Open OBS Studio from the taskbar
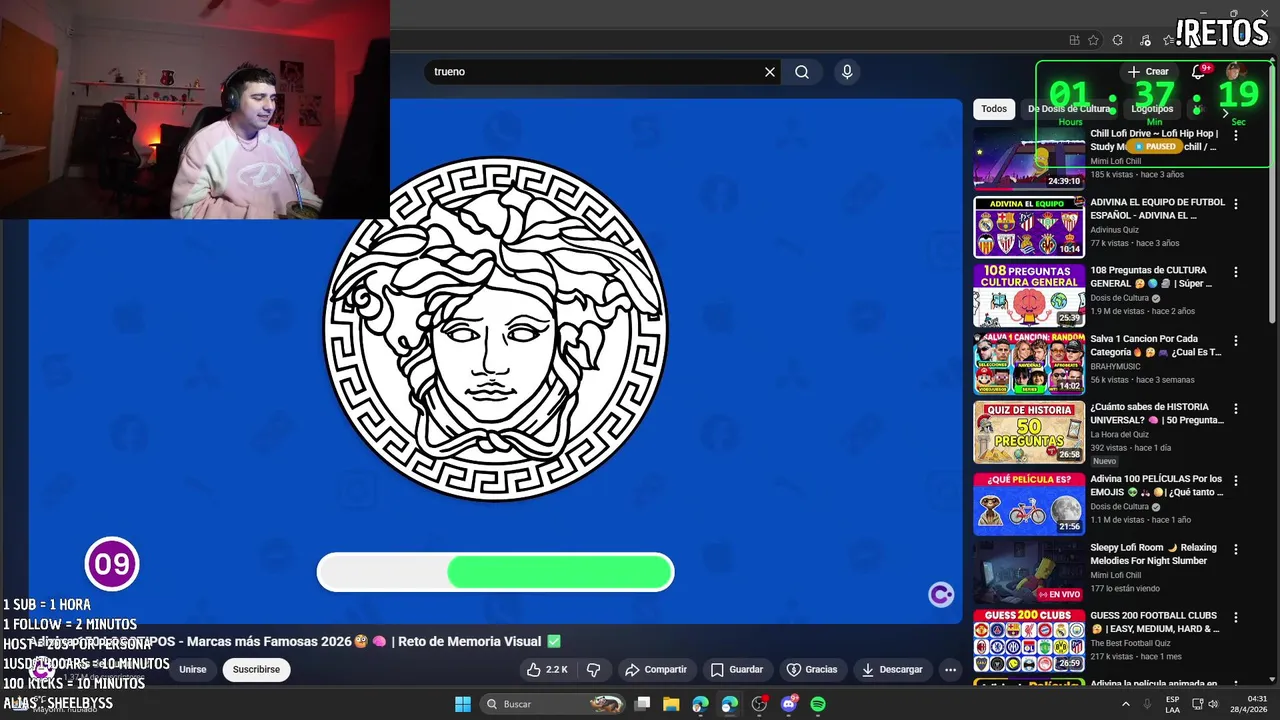 point(759,704)
